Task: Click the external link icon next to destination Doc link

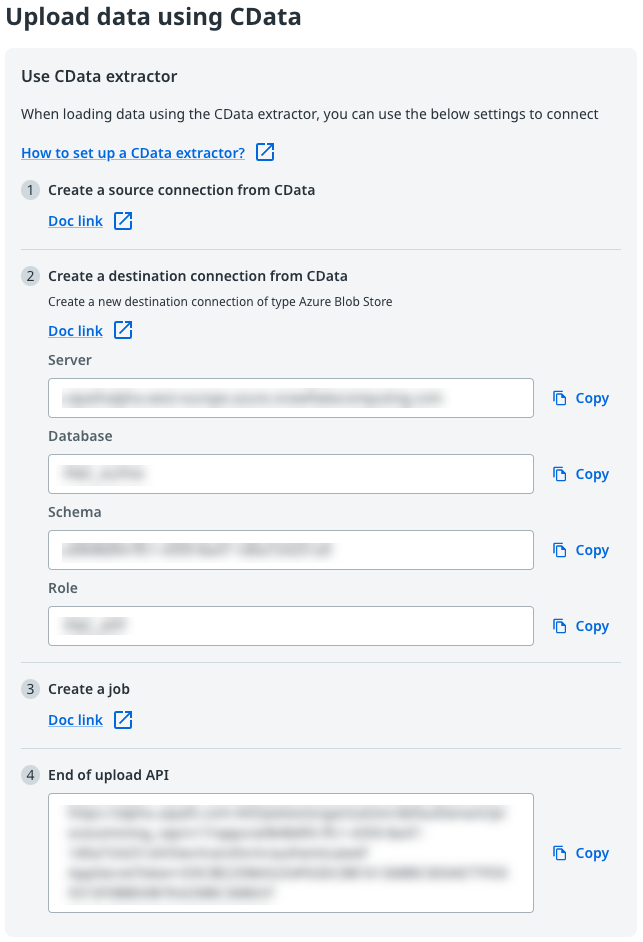Action: pyautogui.click(x=122, y=330)
